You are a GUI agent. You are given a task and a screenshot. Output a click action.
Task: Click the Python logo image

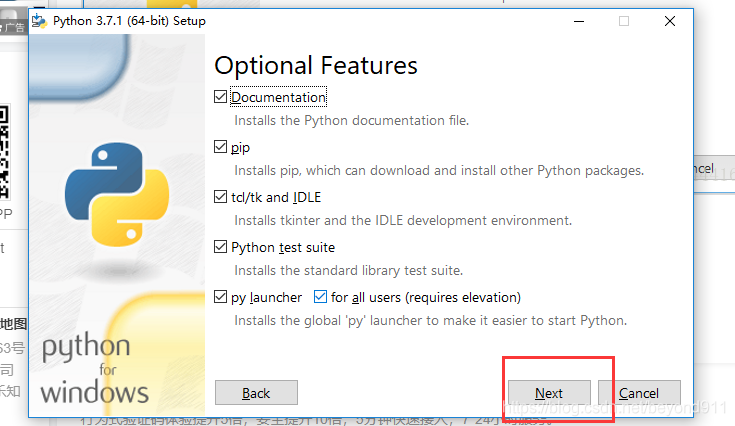[x=117, y=194]
